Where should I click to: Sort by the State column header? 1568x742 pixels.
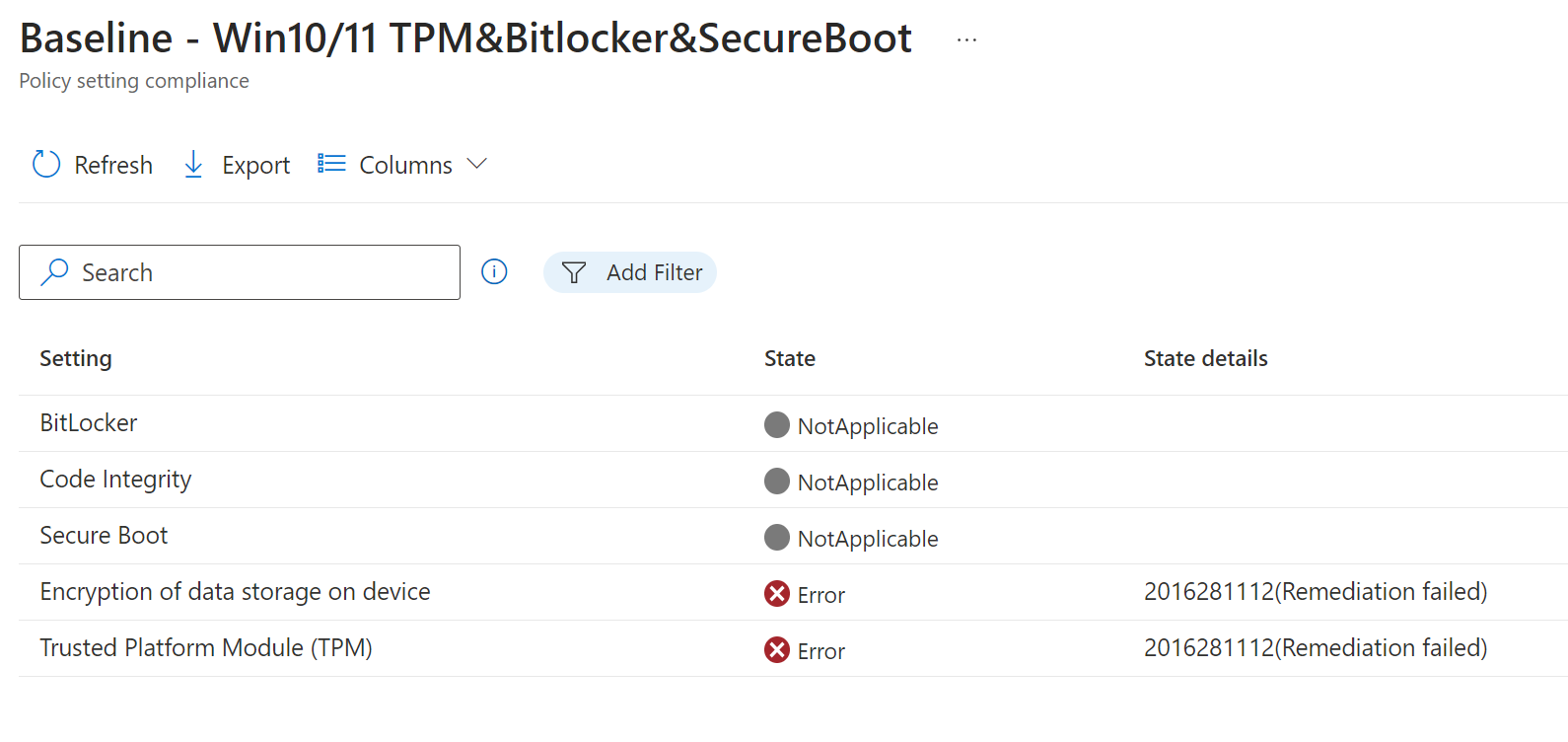click(789, 358)
